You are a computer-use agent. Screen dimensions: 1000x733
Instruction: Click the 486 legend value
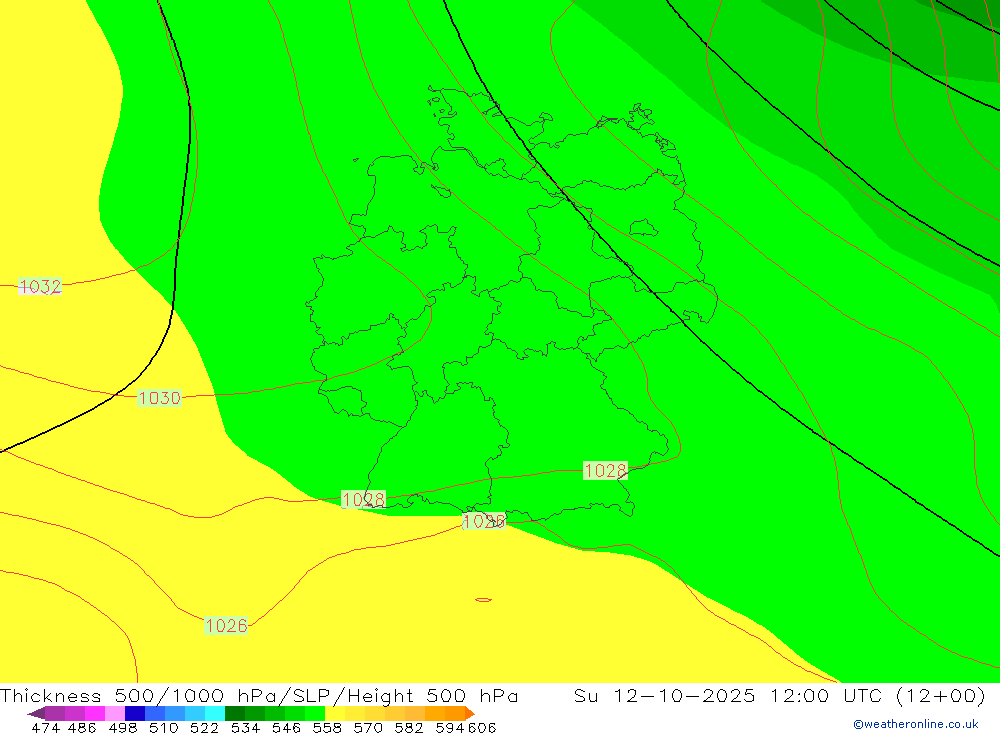pyautogui.click(x=82, y=727)
